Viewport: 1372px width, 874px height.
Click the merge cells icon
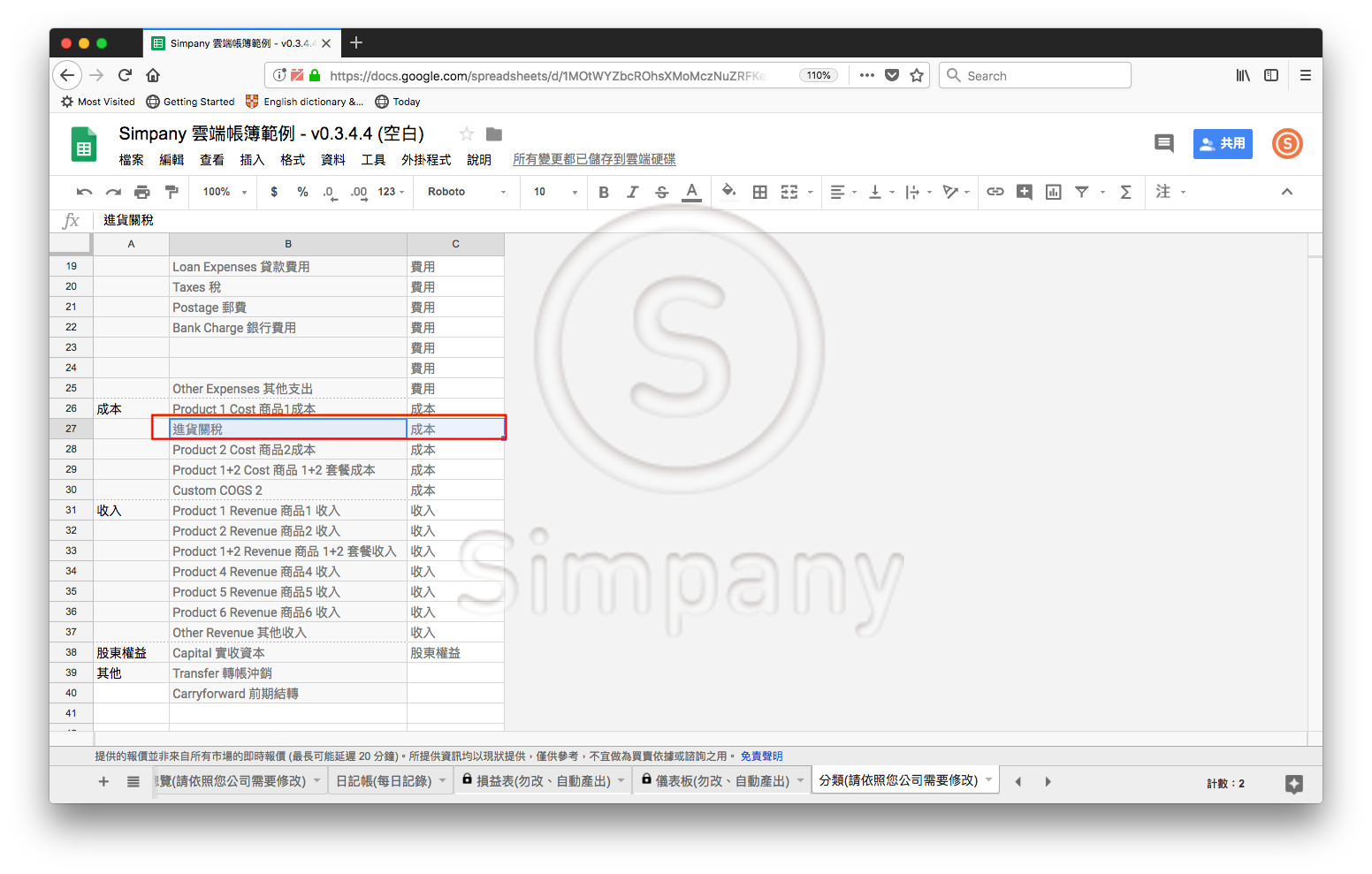pos(789,192)
